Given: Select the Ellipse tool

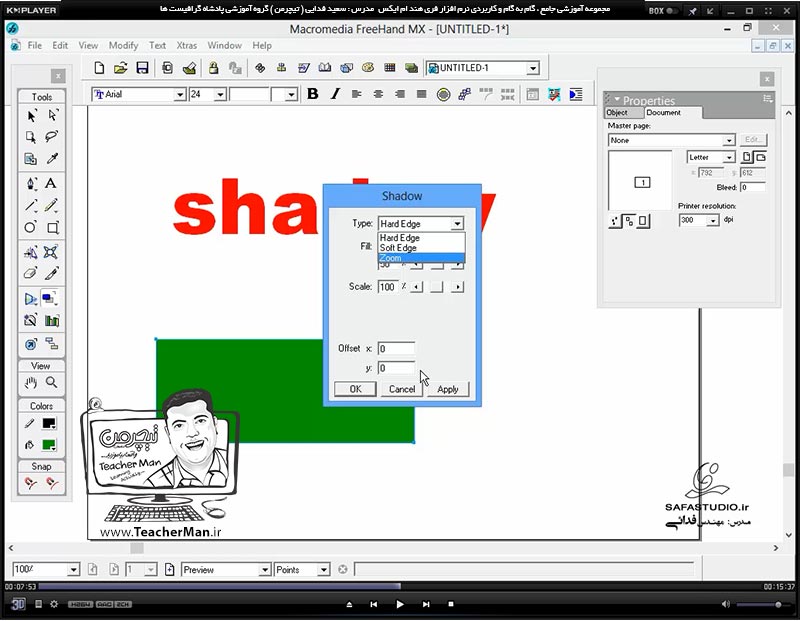Looking at the screenshot, I should (31, 228).
